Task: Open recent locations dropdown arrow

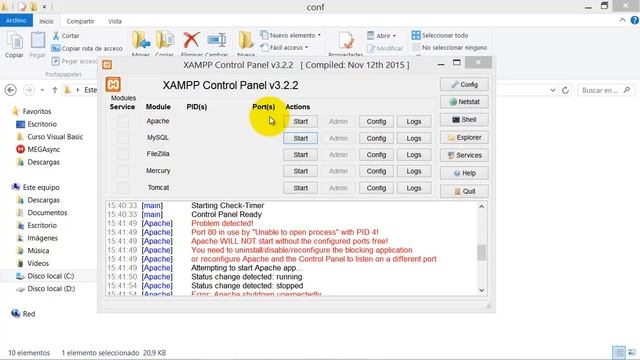Action: (x=42, y=90)
